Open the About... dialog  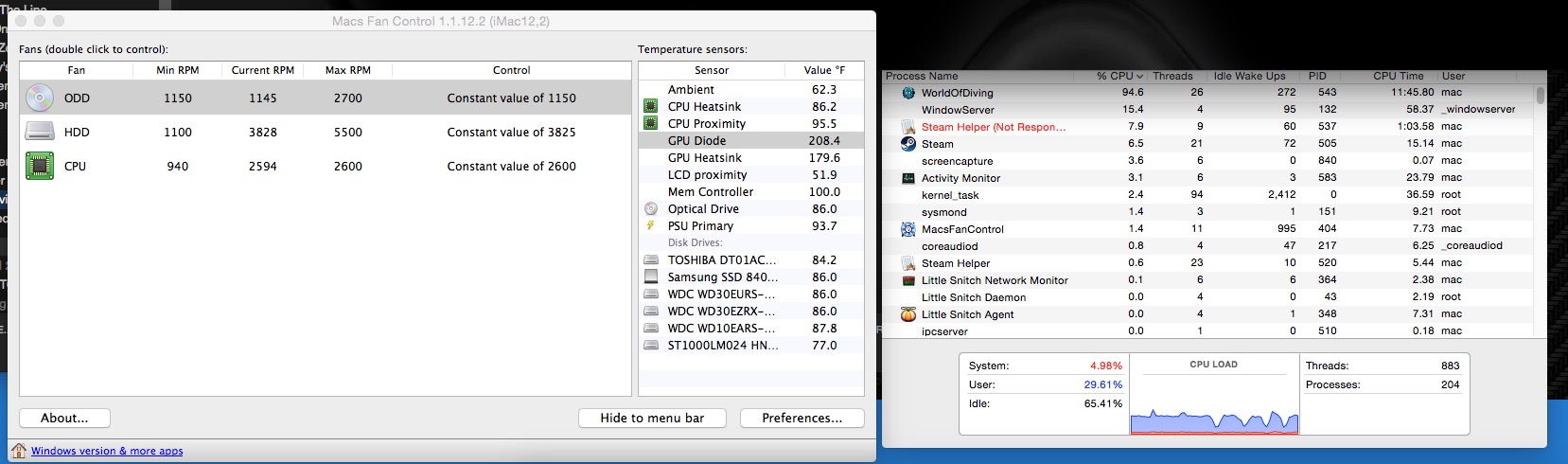(64, 418)
